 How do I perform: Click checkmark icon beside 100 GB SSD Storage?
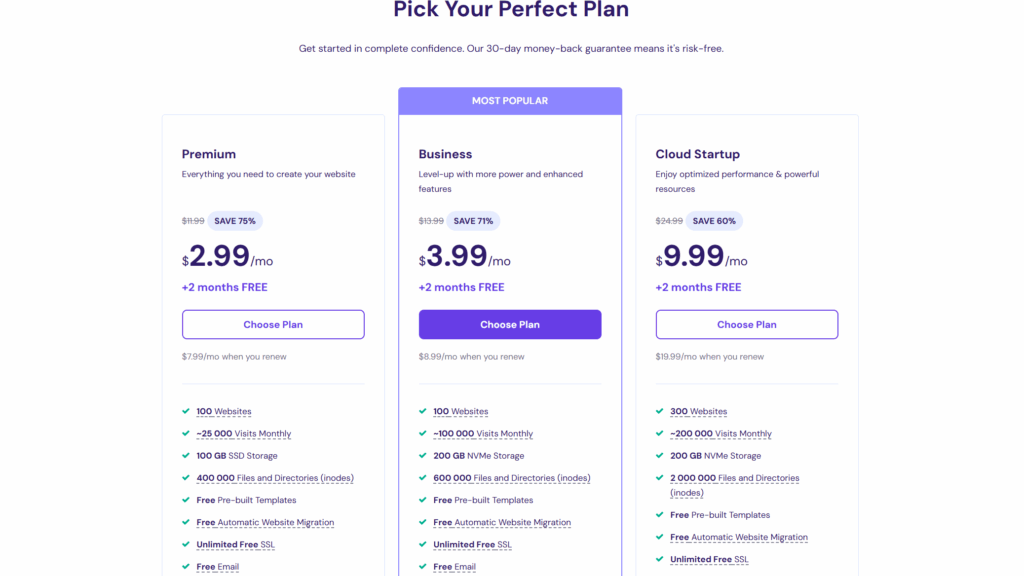pyautogui.click(x=186, y=456)
